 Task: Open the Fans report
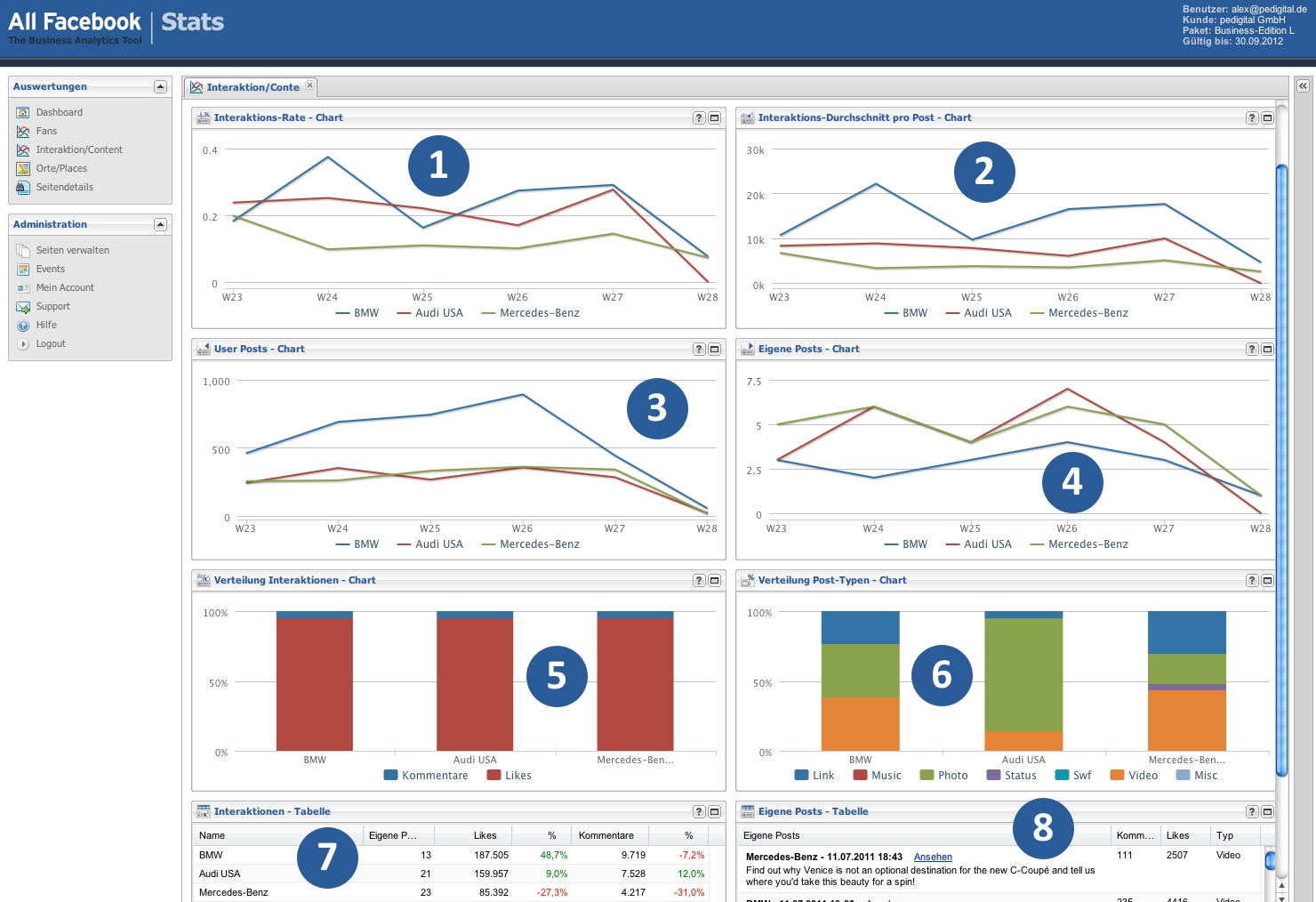coord(46,131)
